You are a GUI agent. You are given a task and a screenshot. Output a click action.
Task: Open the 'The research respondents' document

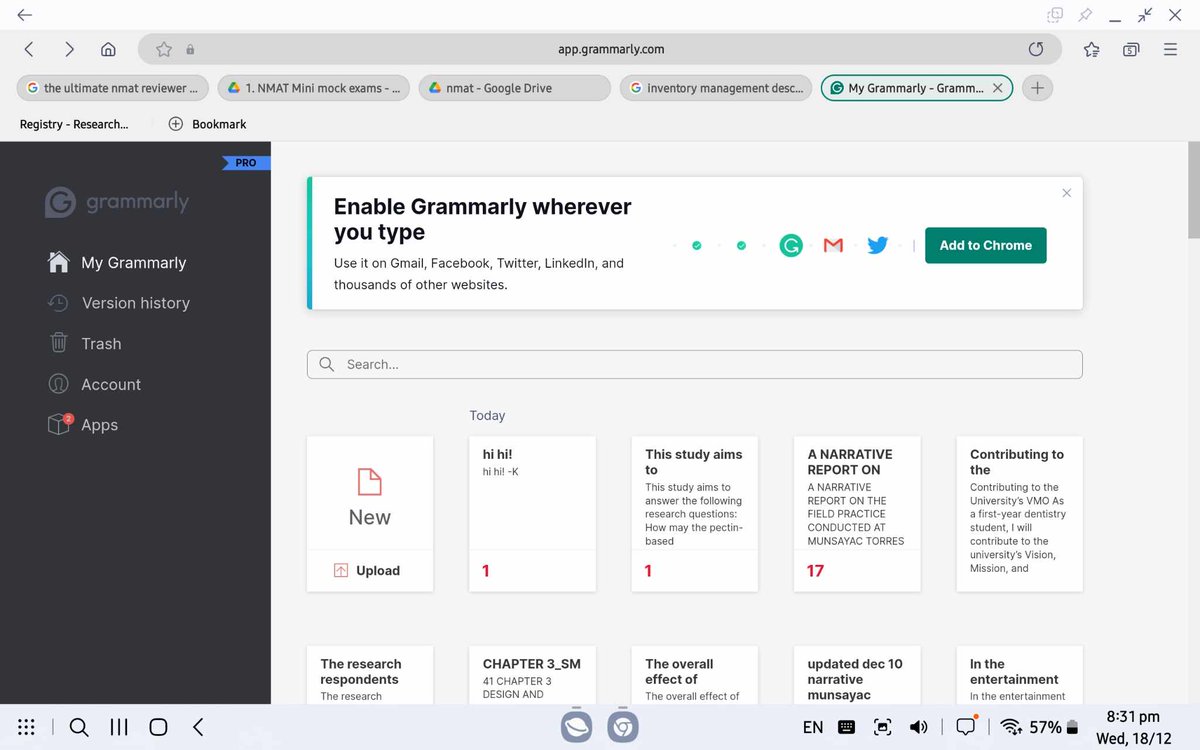[370, 675]
